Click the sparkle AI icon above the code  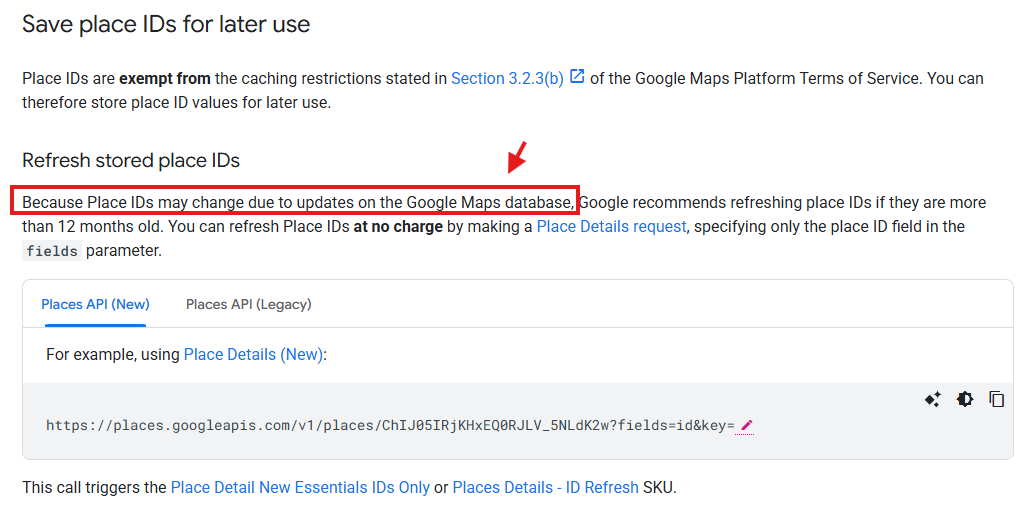coord(932,399)
